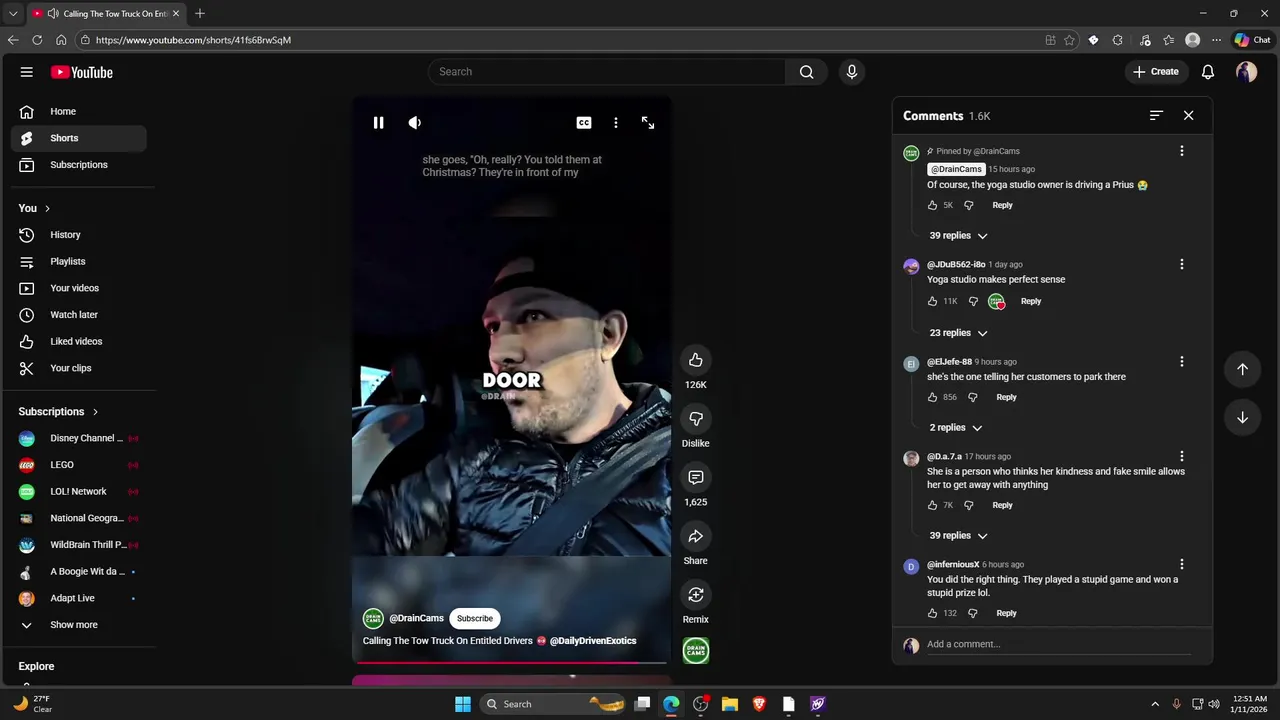Pause the Shorts video
Screen dimensions: 1280x720
(x=378, y=123)
